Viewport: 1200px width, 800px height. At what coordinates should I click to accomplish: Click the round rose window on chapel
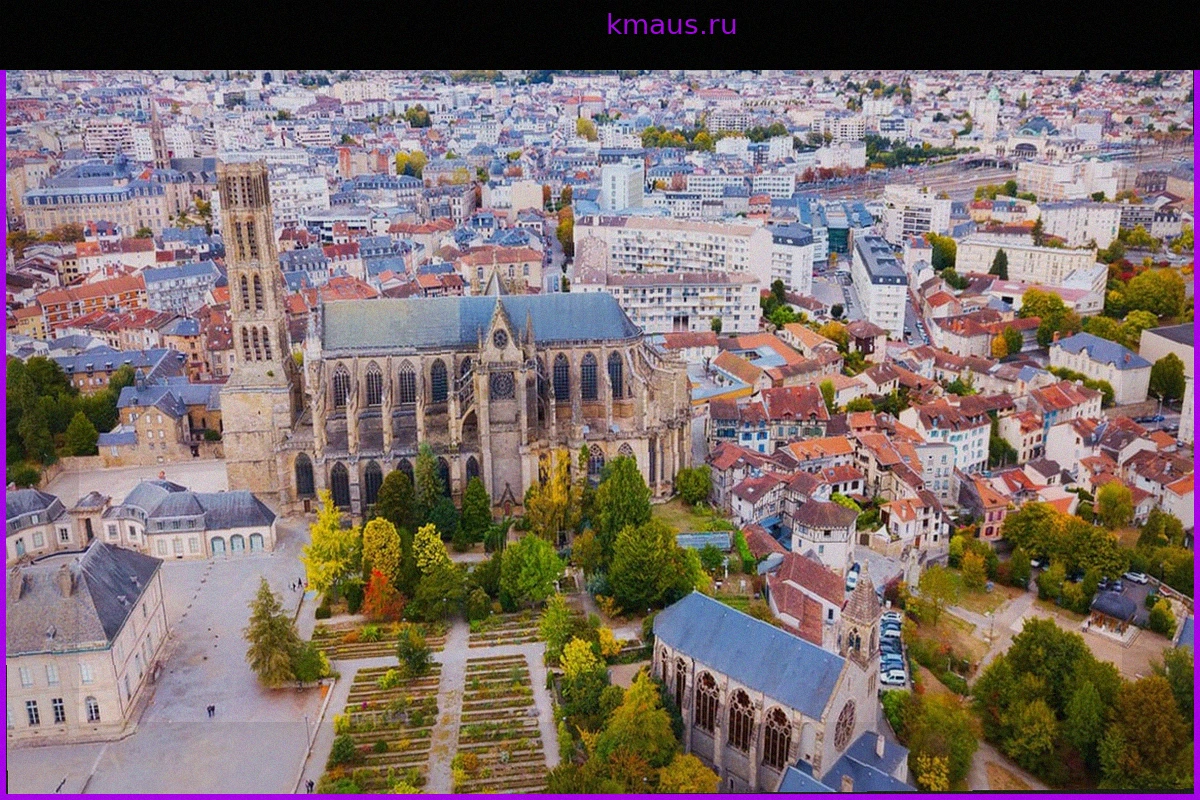(845, 725)
